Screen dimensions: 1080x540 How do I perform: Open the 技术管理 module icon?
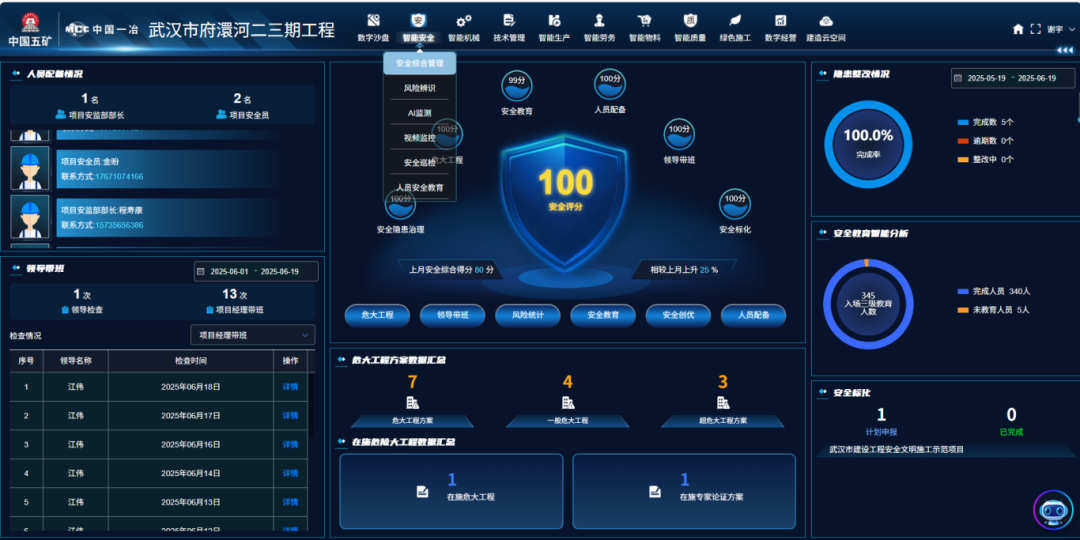click(x=509, y=21)
